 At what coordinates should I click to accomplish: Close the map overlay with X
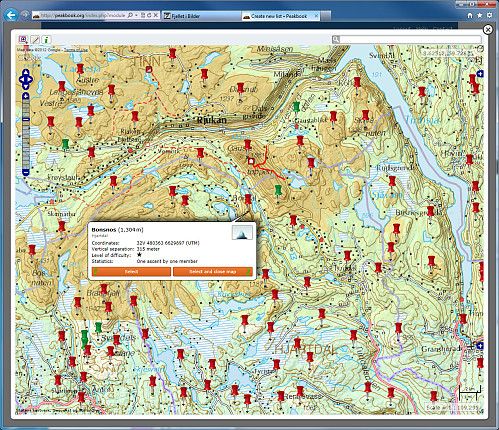coord(488,30)
